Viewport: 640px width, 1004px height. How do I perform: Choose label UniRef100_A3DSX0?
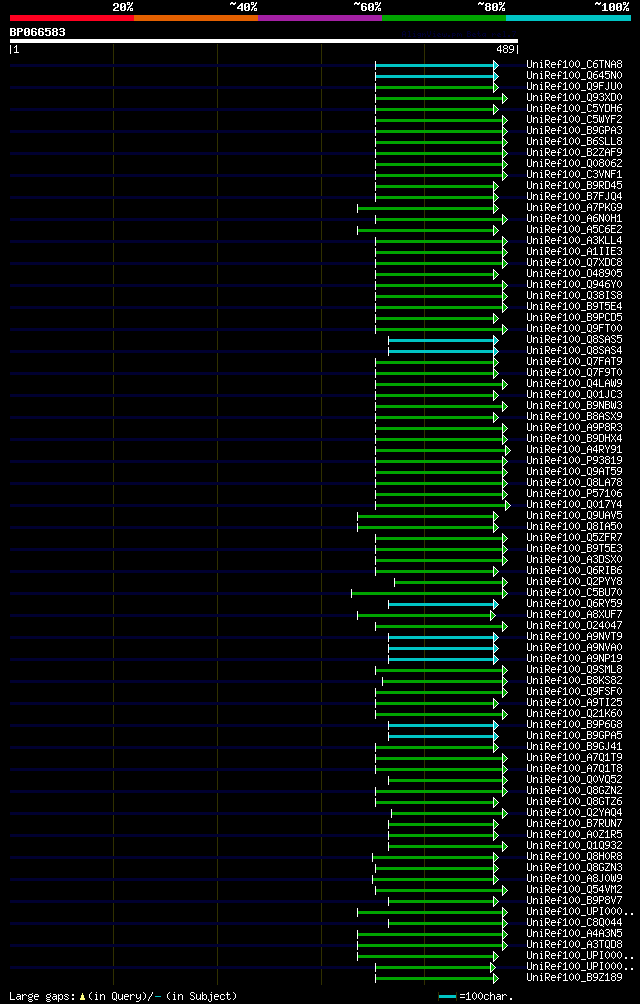[x=573, y=559]
